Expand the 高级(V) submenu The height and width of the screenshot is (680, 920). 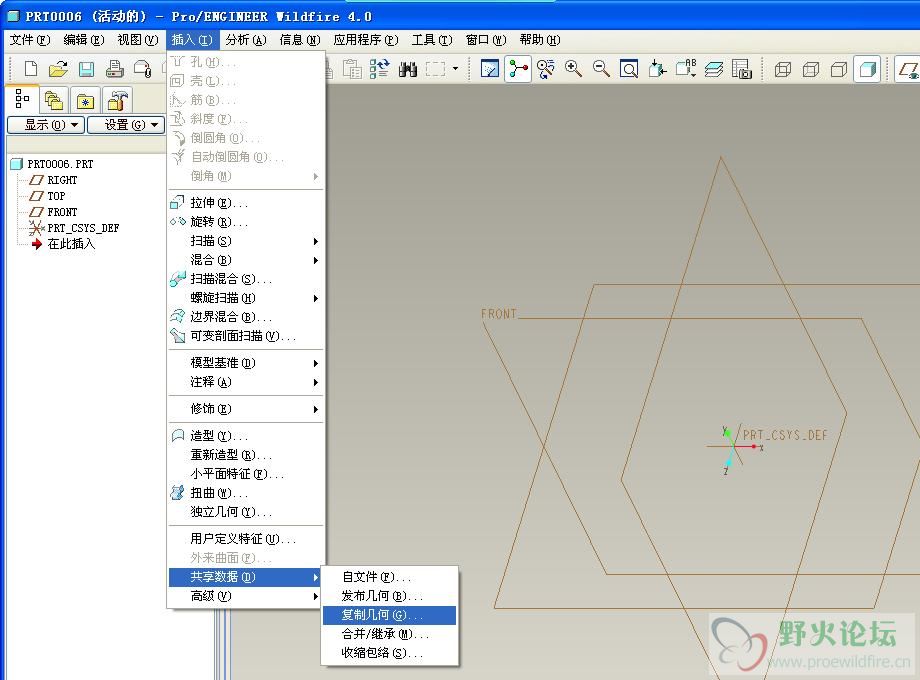246,596
